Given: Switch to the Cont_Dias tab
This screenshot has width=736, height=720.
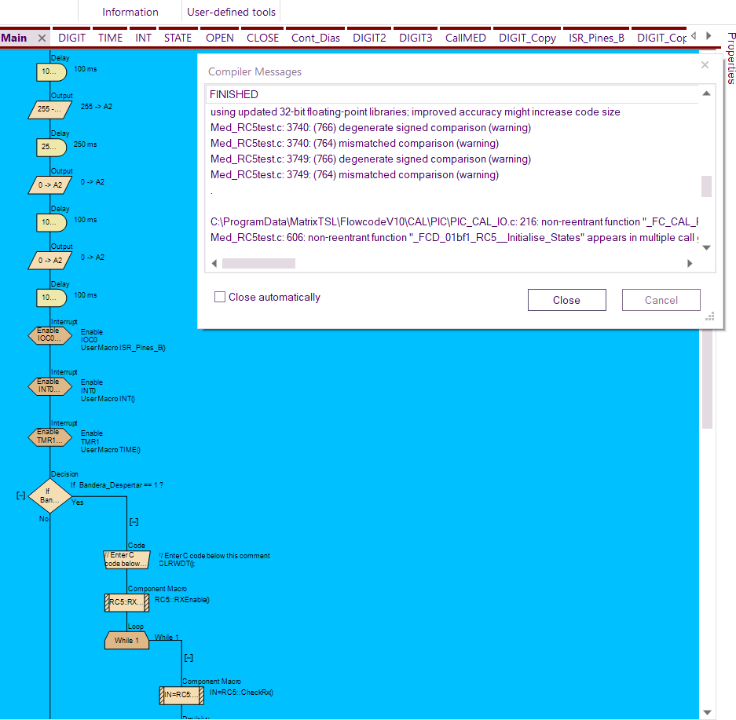Looking at the screenshot, I should (315, 38).
